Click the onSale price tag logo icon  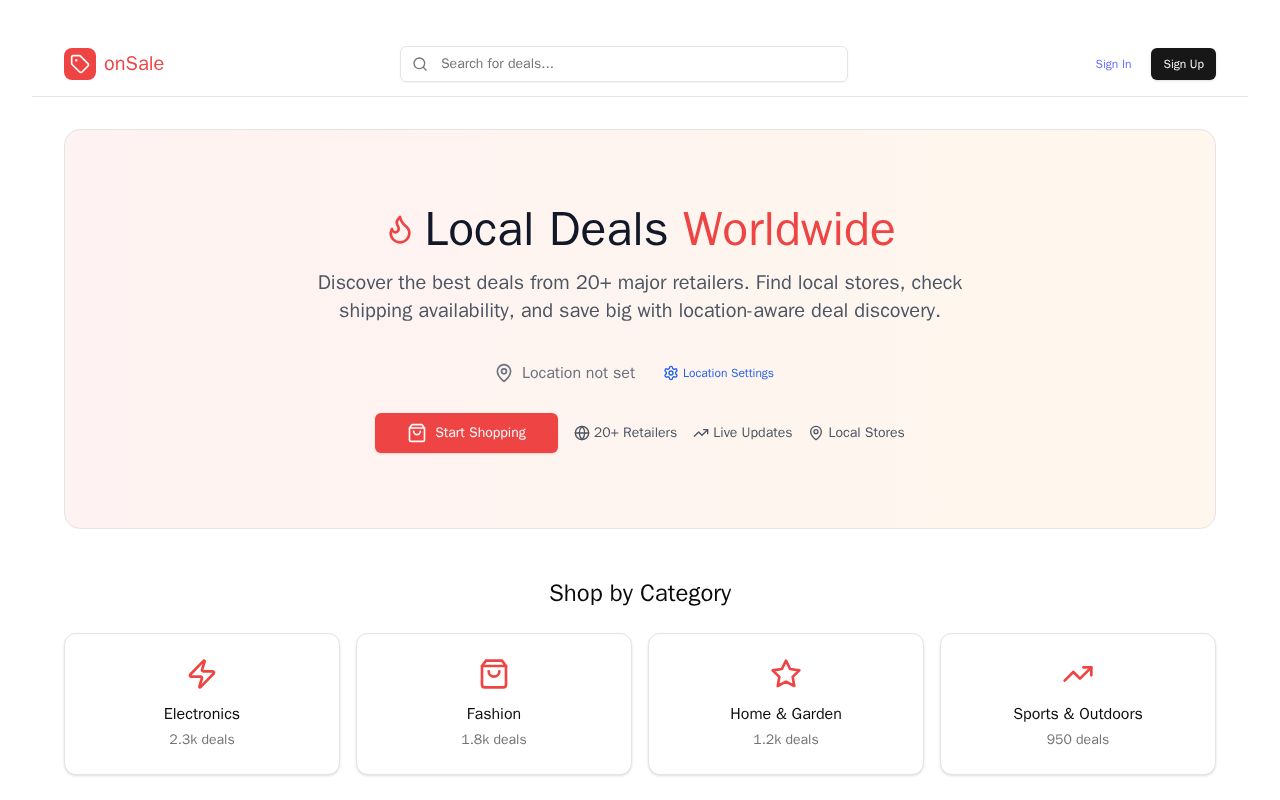pyautogui.click(x=80, y=64)
